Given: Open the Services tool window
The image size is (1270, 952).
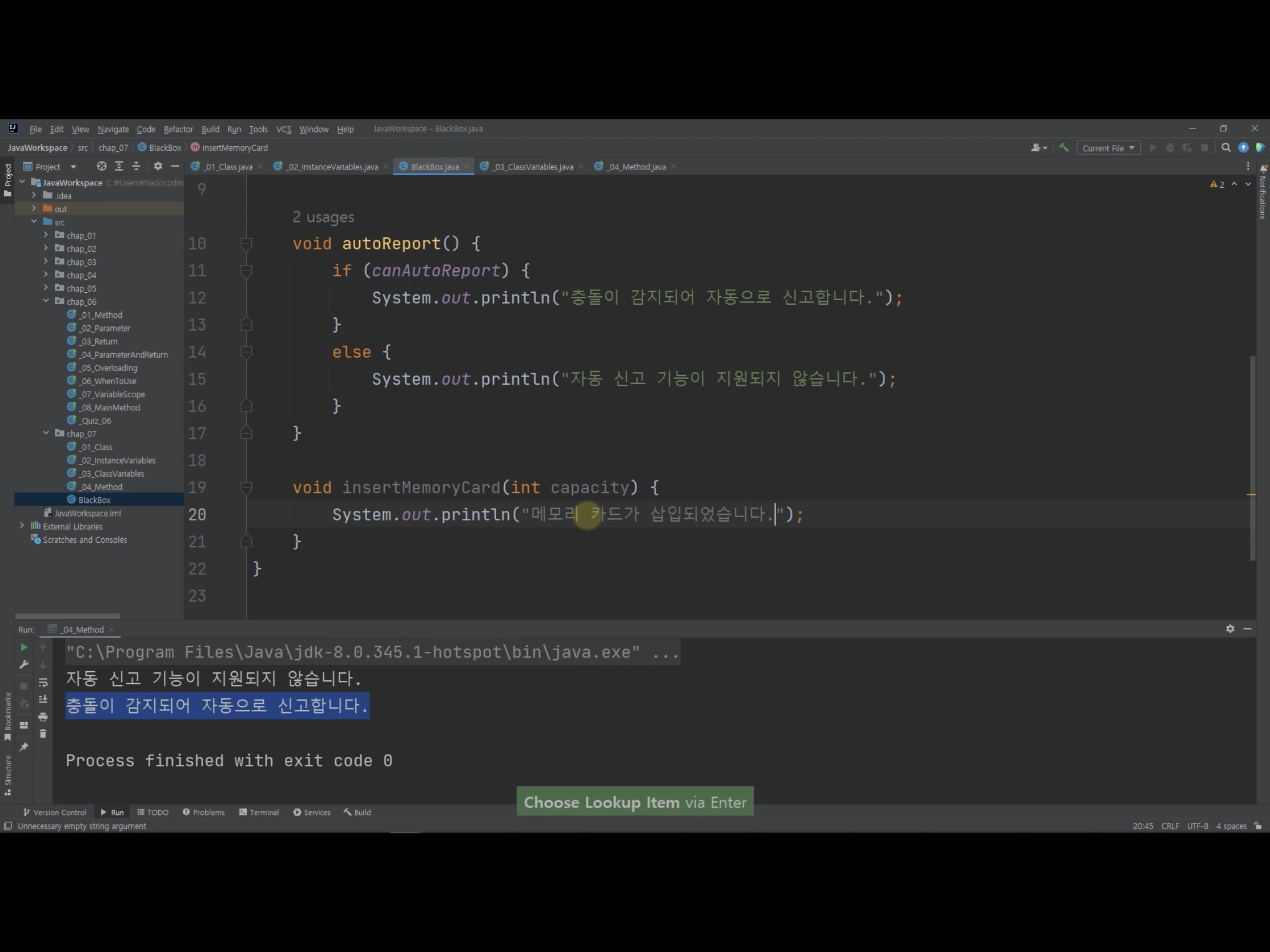Looking at the screenshot, I should [x=312, y=812].
